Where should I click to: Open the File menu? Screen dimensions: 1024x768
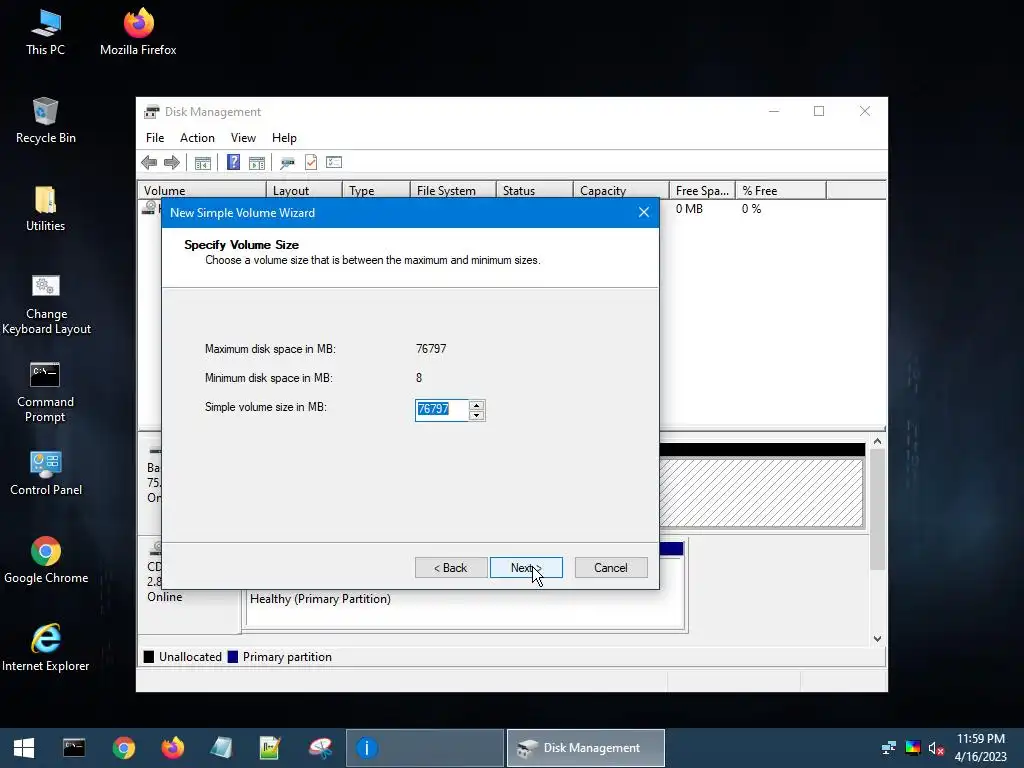point(155,138)
